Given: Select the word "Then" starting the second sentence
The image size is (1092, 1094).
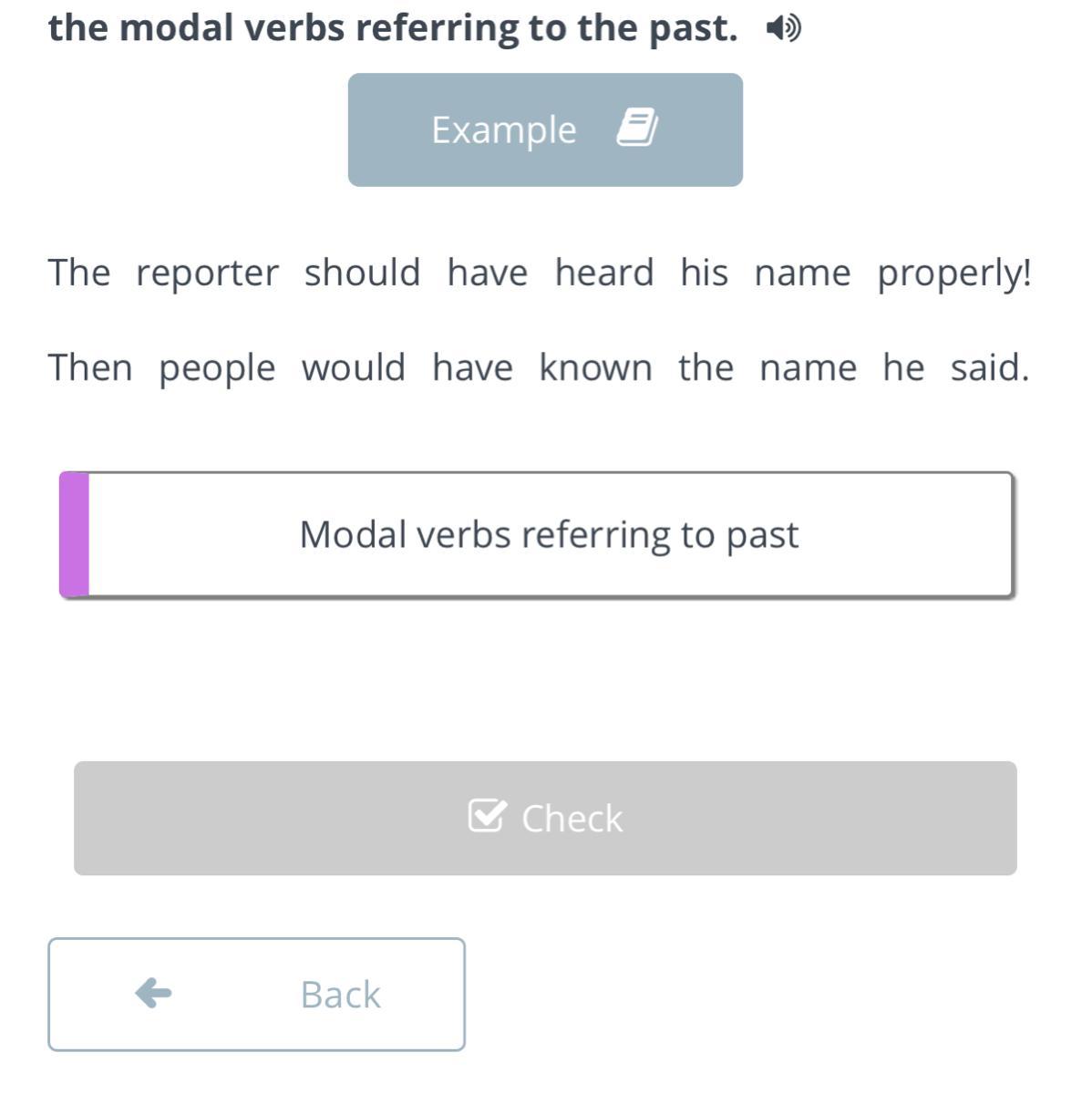Looking at the screenshot, I should click(x=90, y=368).
